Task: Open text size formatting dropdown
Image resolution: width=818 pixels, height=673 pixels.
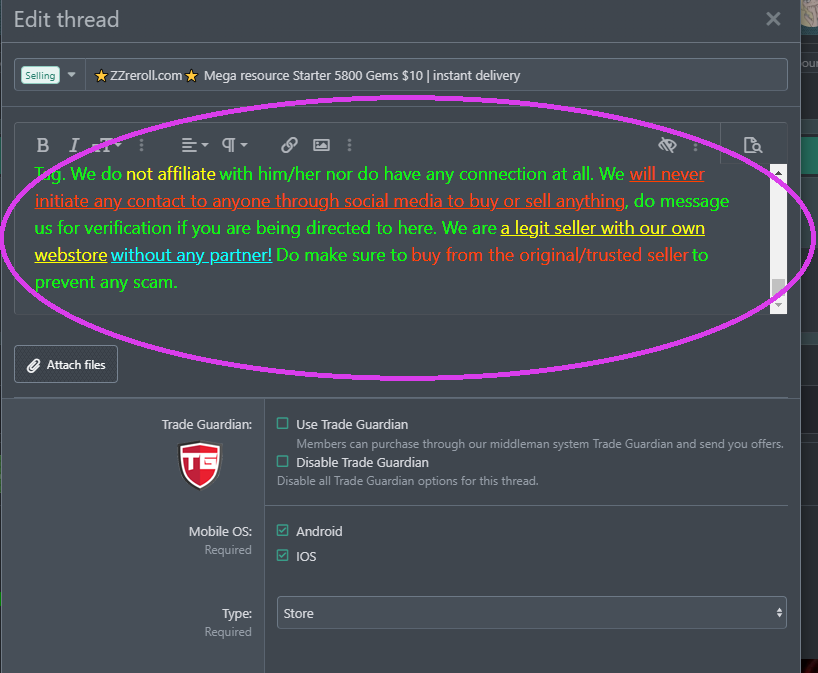Action: (x=108, y=145)
